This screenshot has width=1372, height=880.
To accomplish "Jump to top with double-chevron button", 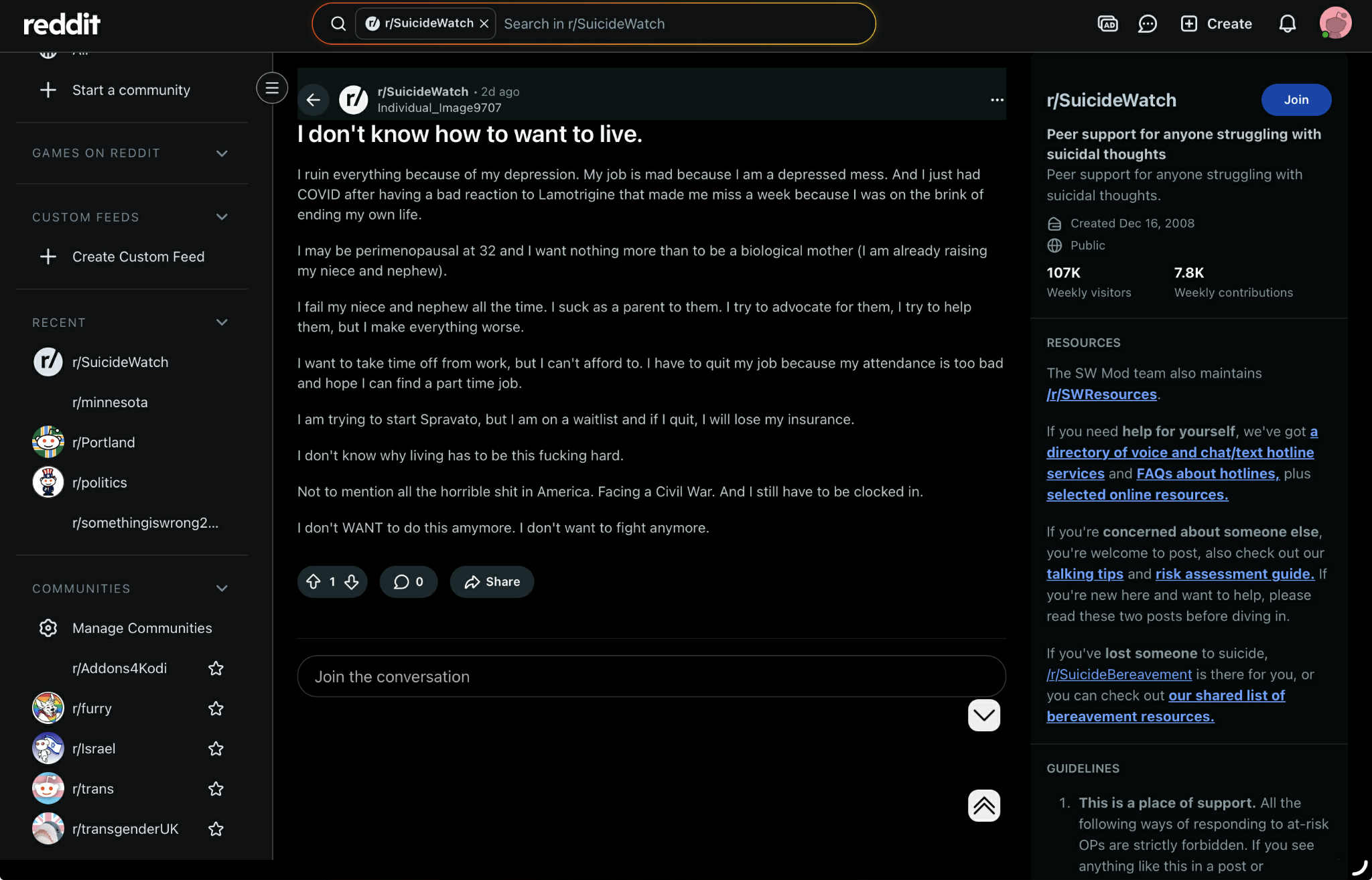I will click(983, 805).
